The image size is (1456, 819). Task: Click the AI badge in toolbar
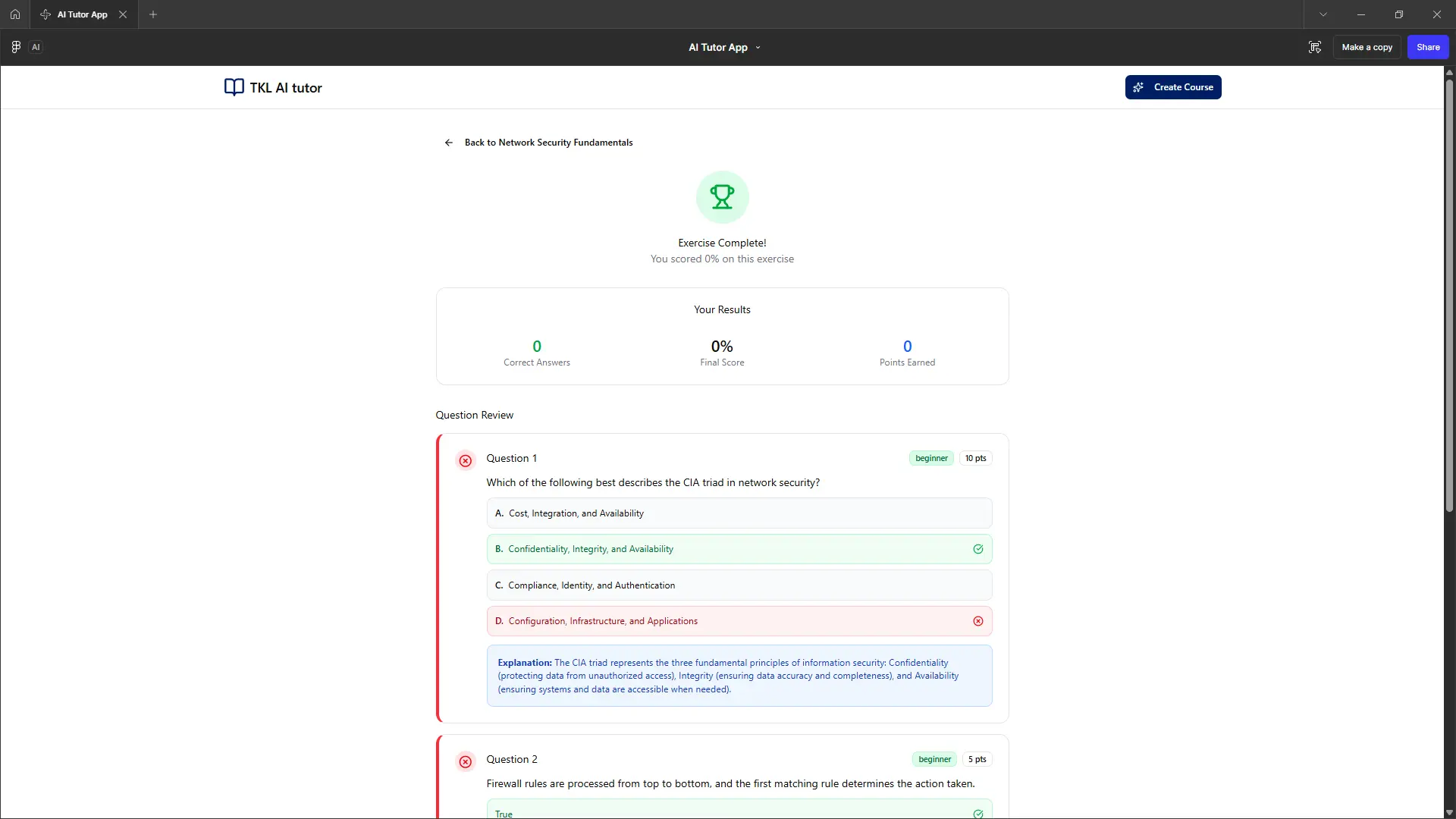[x=36, y=47]
